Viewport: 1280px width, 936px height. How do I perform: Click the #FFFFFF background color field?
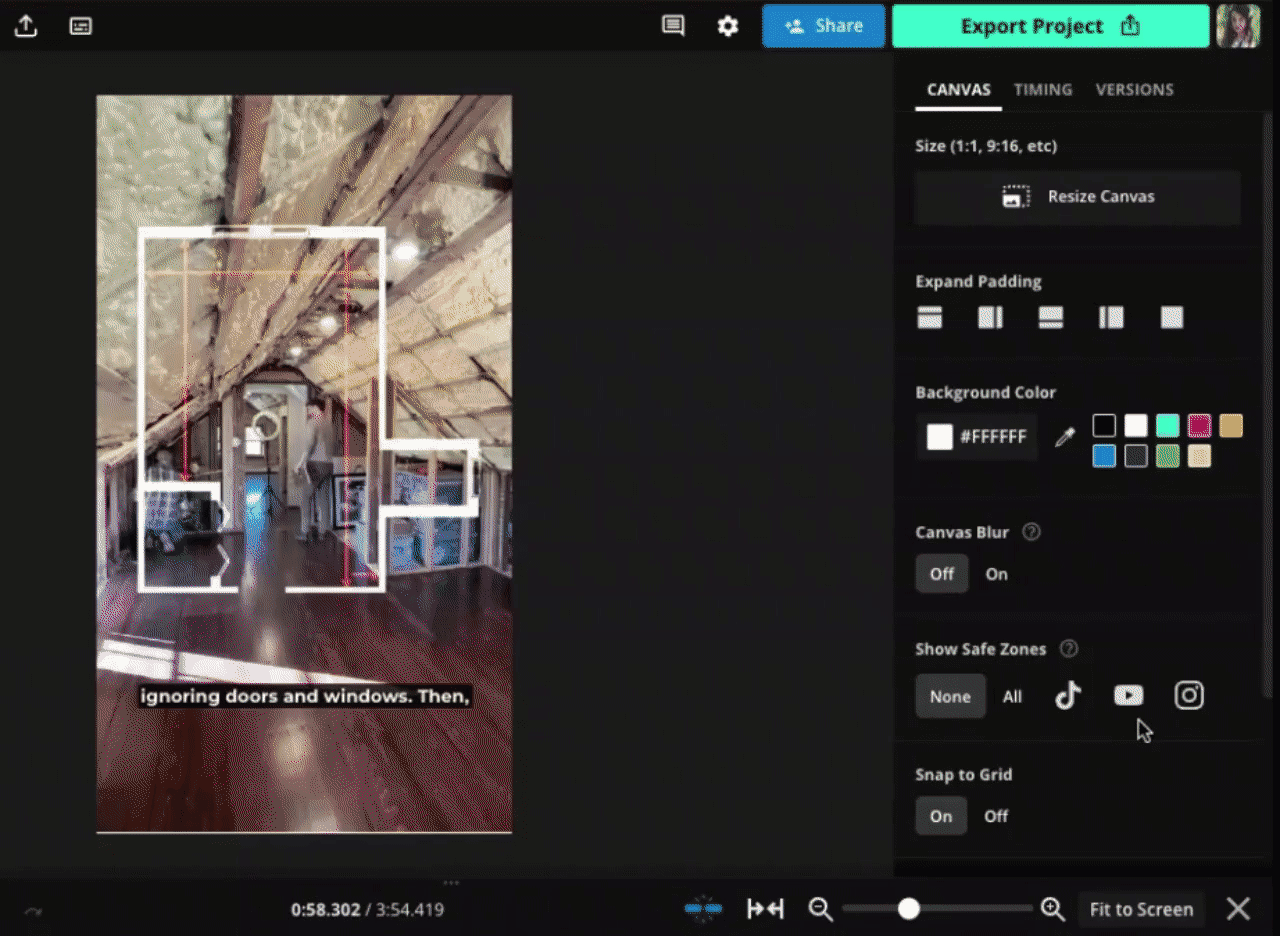pyautogui.click(x=977, y=437)
